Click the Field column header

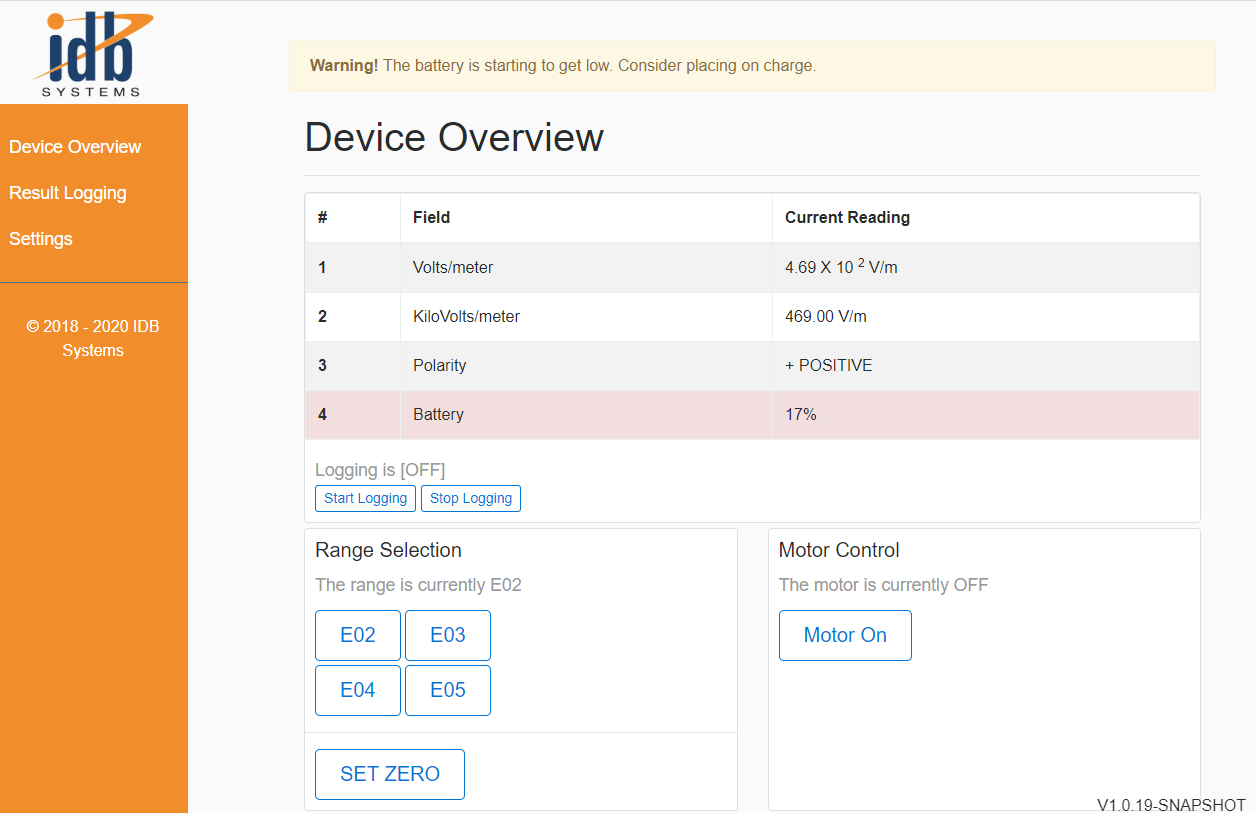431,218
